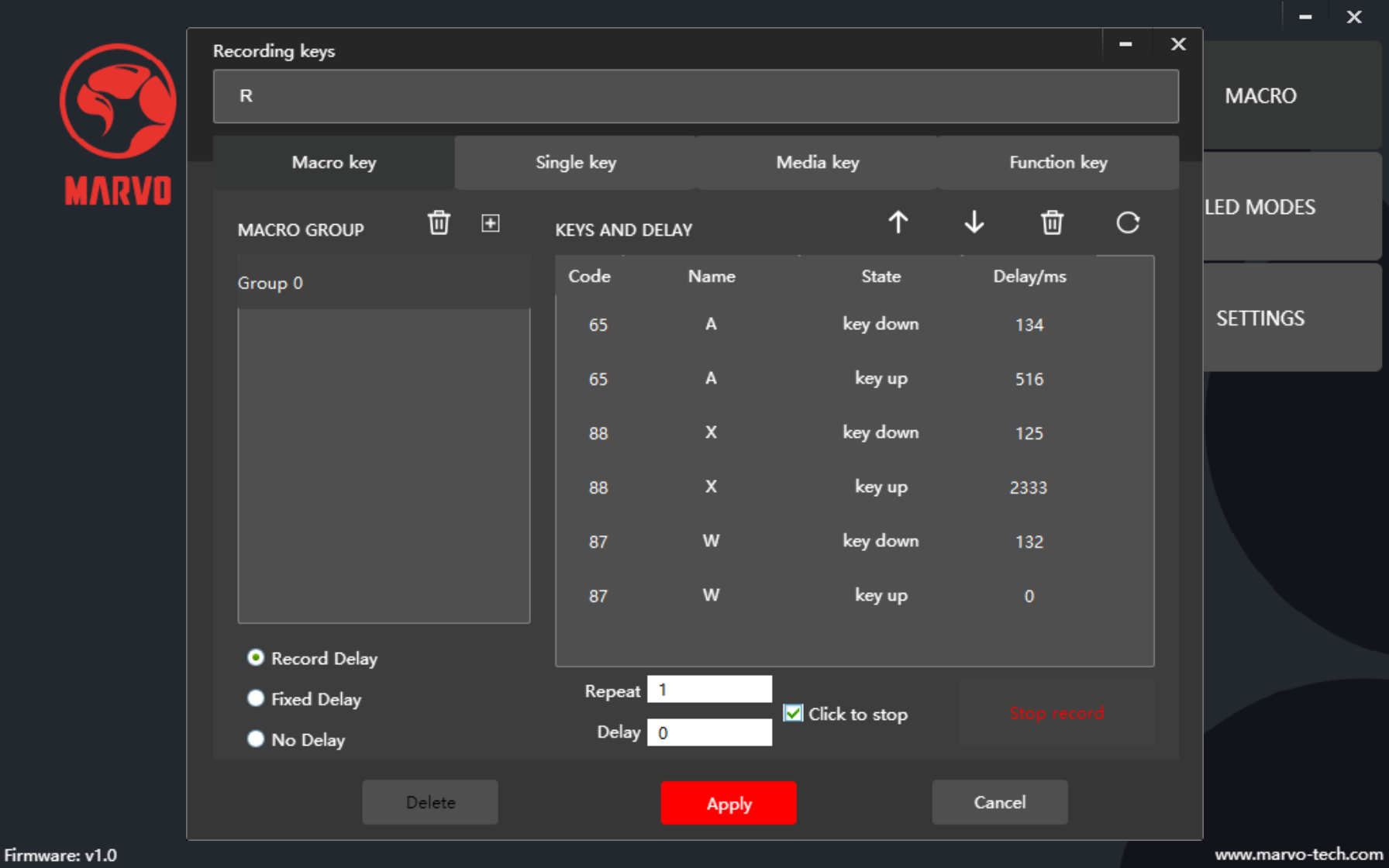The image size is (1389, 868).
Task: Move selected key entry up
Action: (898, 223)
